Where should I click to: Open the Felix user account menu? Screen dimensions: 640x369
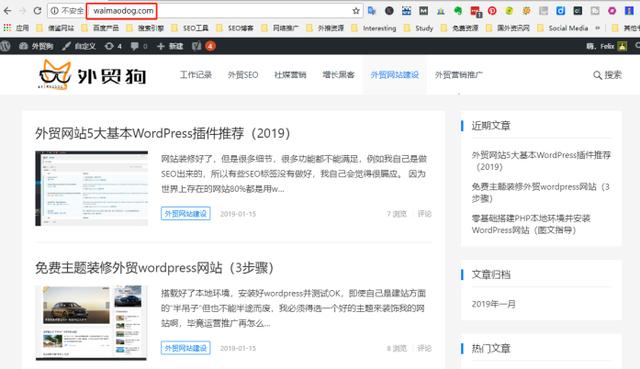click(607, 46)
